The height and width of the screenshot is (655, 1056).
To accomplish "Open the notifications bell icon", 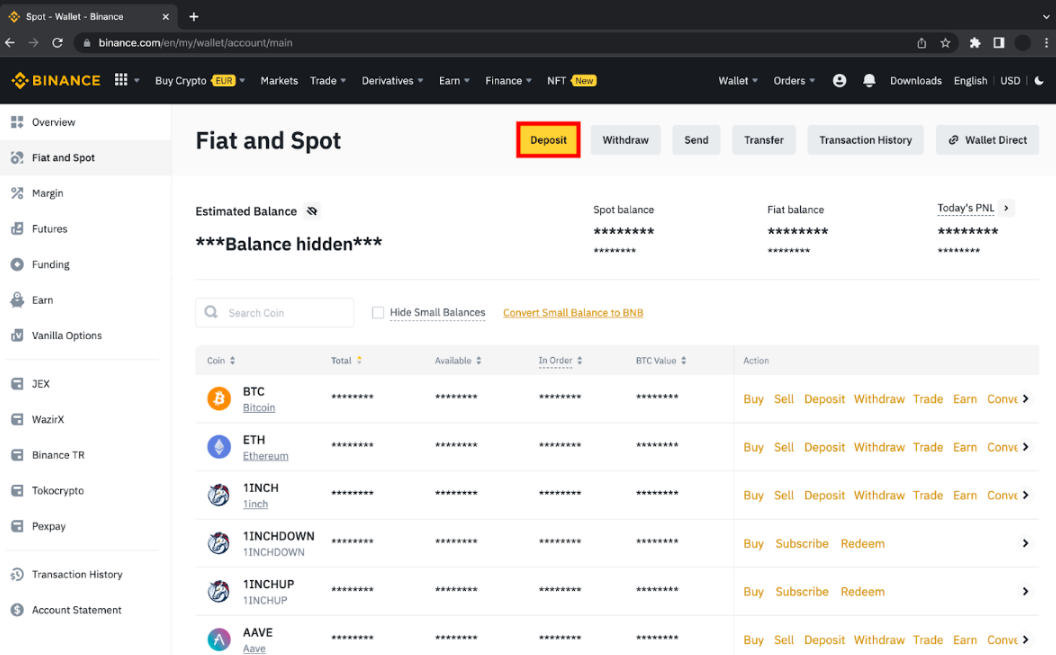I will pyautogui.click(x=869, y=81).
